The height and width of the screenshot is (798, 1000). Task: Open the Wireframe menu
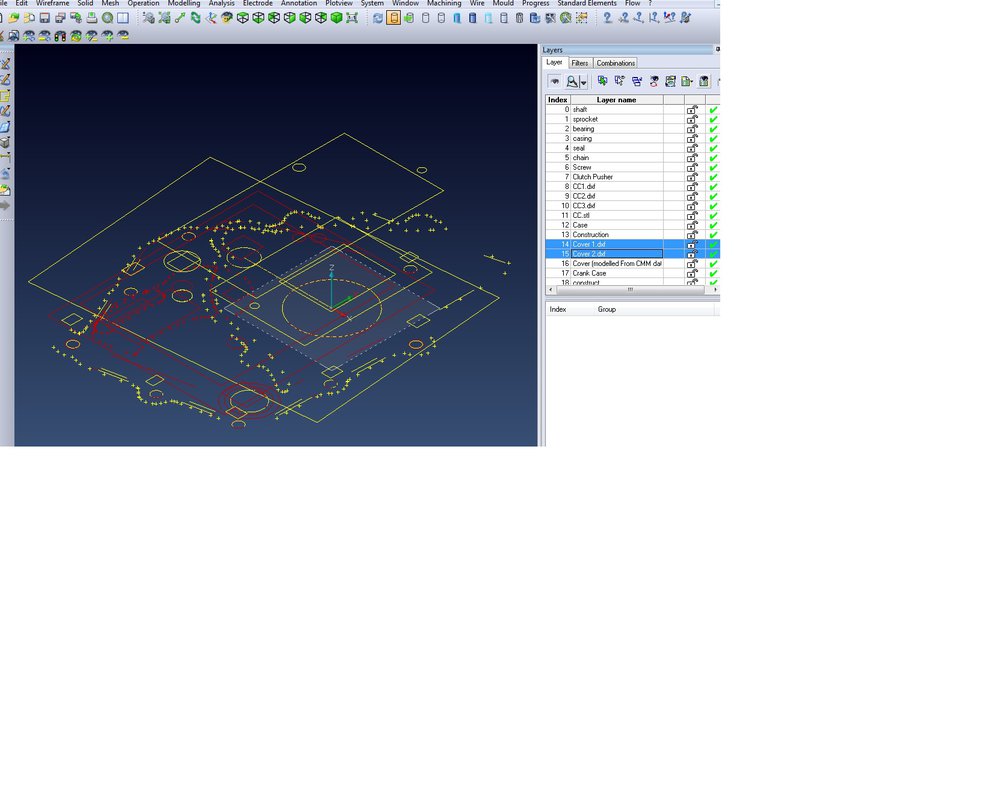53,4
